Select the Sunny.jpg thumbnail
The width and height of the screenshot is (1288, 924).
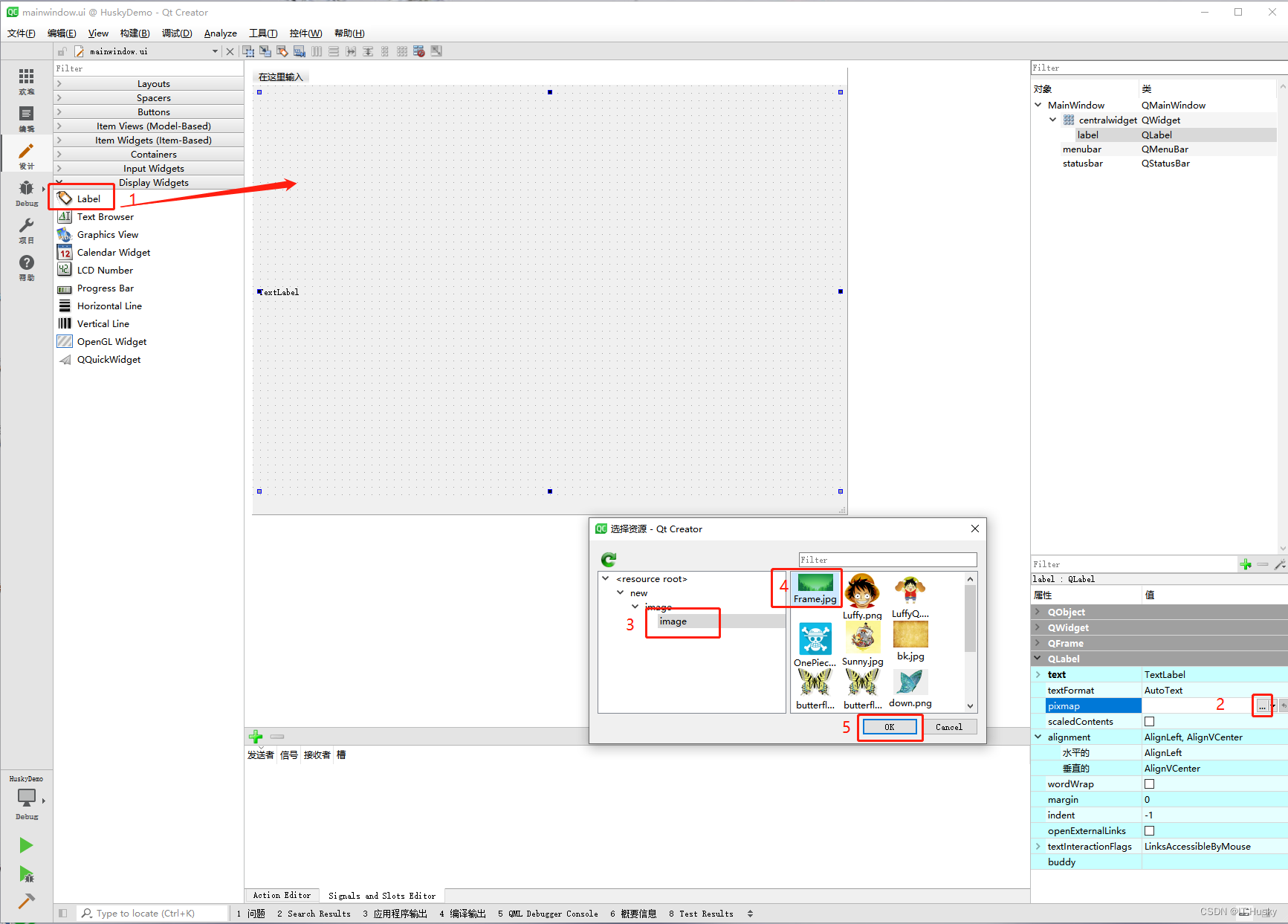[862, 644]
